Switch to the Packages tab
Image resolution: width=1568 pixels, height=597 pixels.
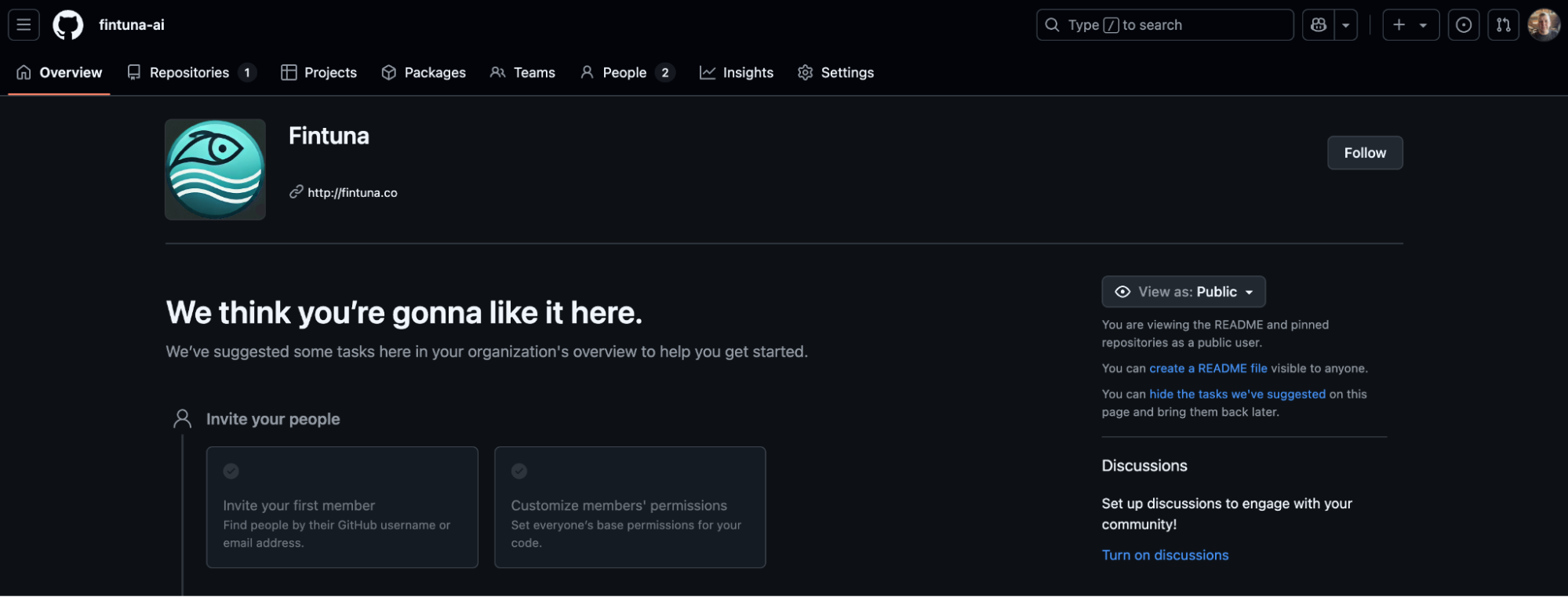pos(424,73)
